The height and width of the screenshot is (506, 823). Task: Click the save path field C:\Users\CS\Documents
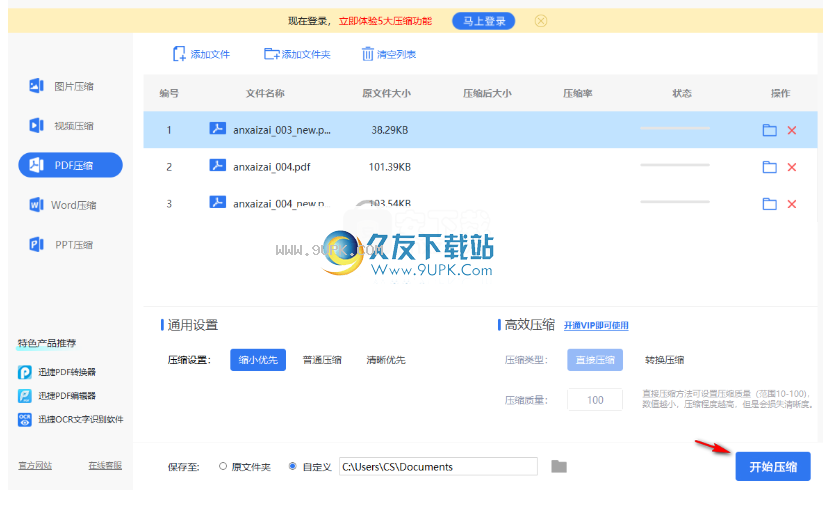[438, 467]
